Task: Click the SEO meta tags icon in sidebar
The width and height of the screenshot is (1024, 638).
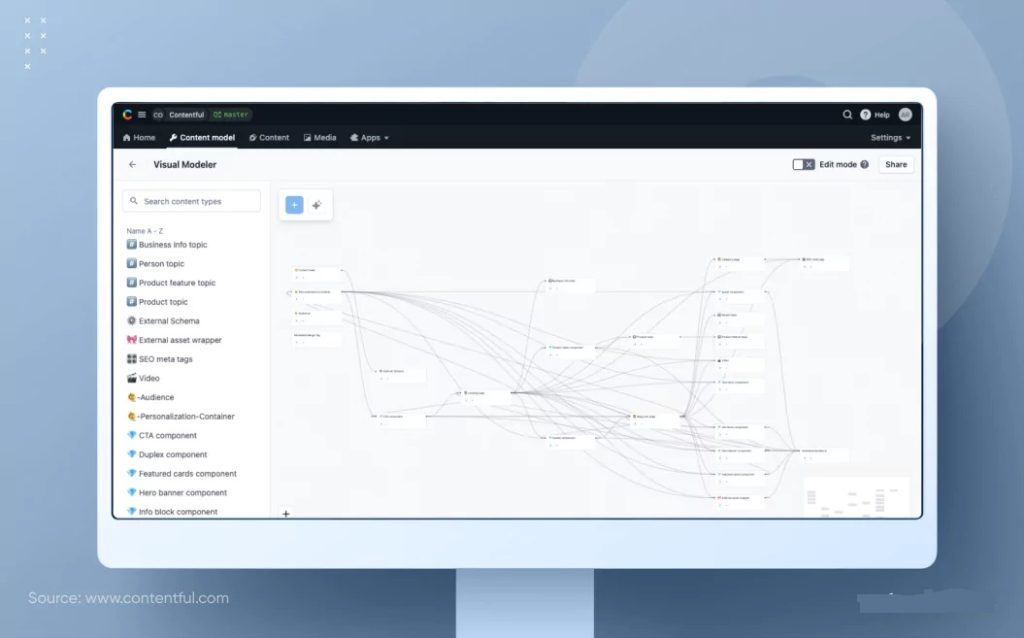Action: click(x=133, y=359)
